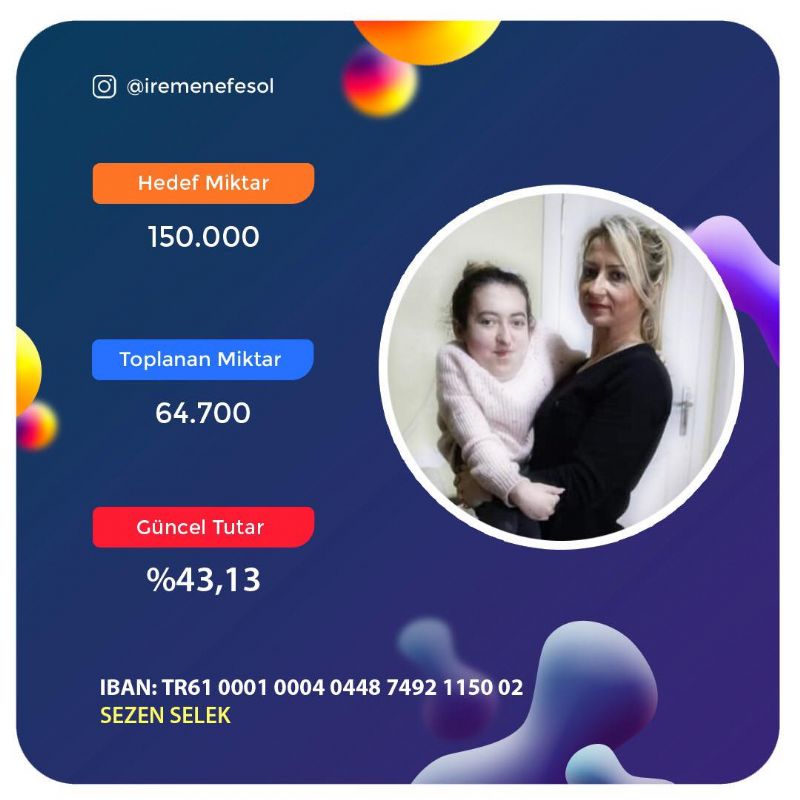The width and height of the screenshot is (800, 800).
Task: Click the 64.700 collected amount
Action: pyautogui.click(x=203, y=413)
